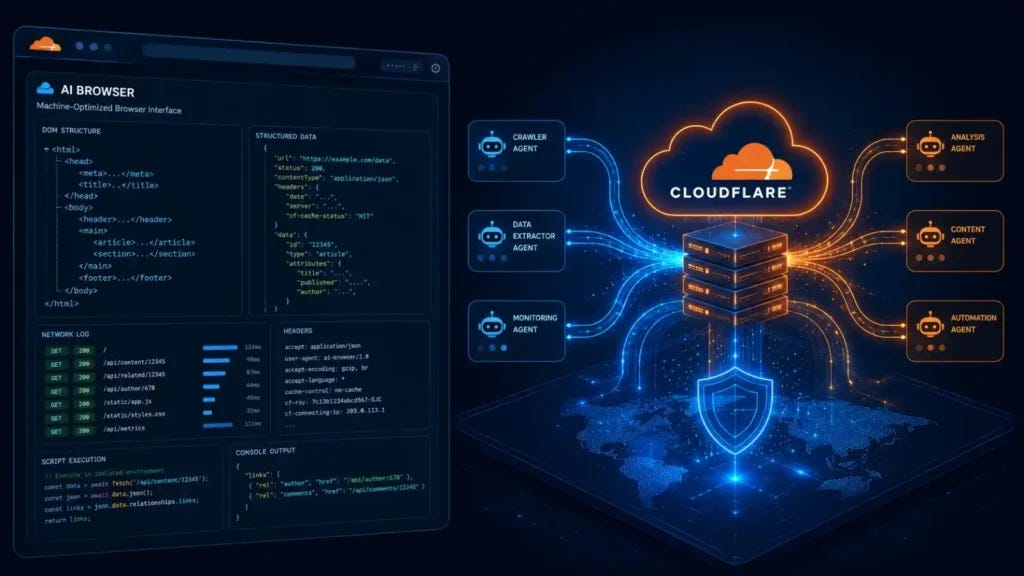Image resolution: width=1024 pixels, height=576 pixels.
Task: Select the Content Agent robot icon
Action: pyautogui.click(x=930, y=235)
